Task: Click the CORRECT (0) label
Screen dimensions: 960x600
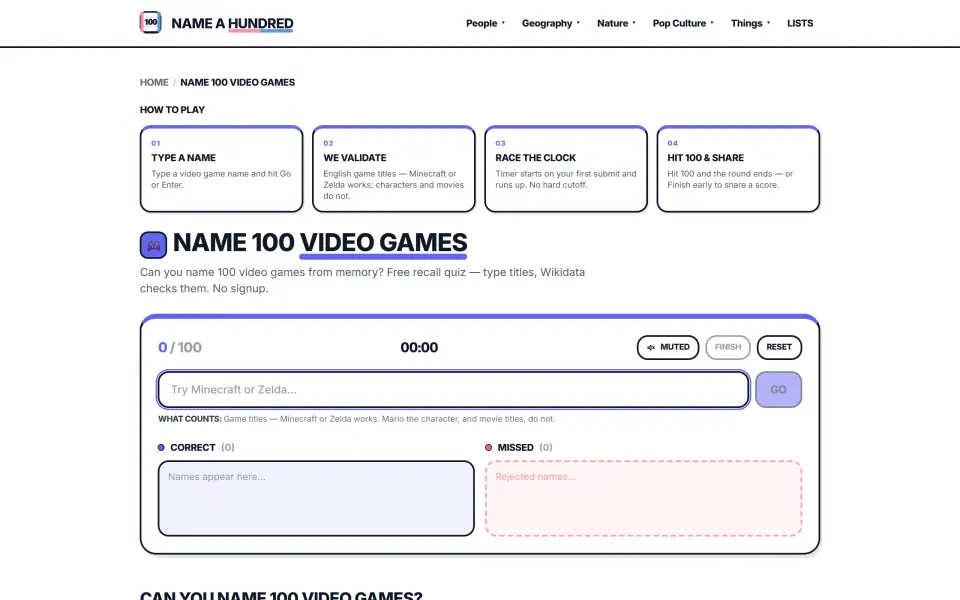Action: pos(197,448)
